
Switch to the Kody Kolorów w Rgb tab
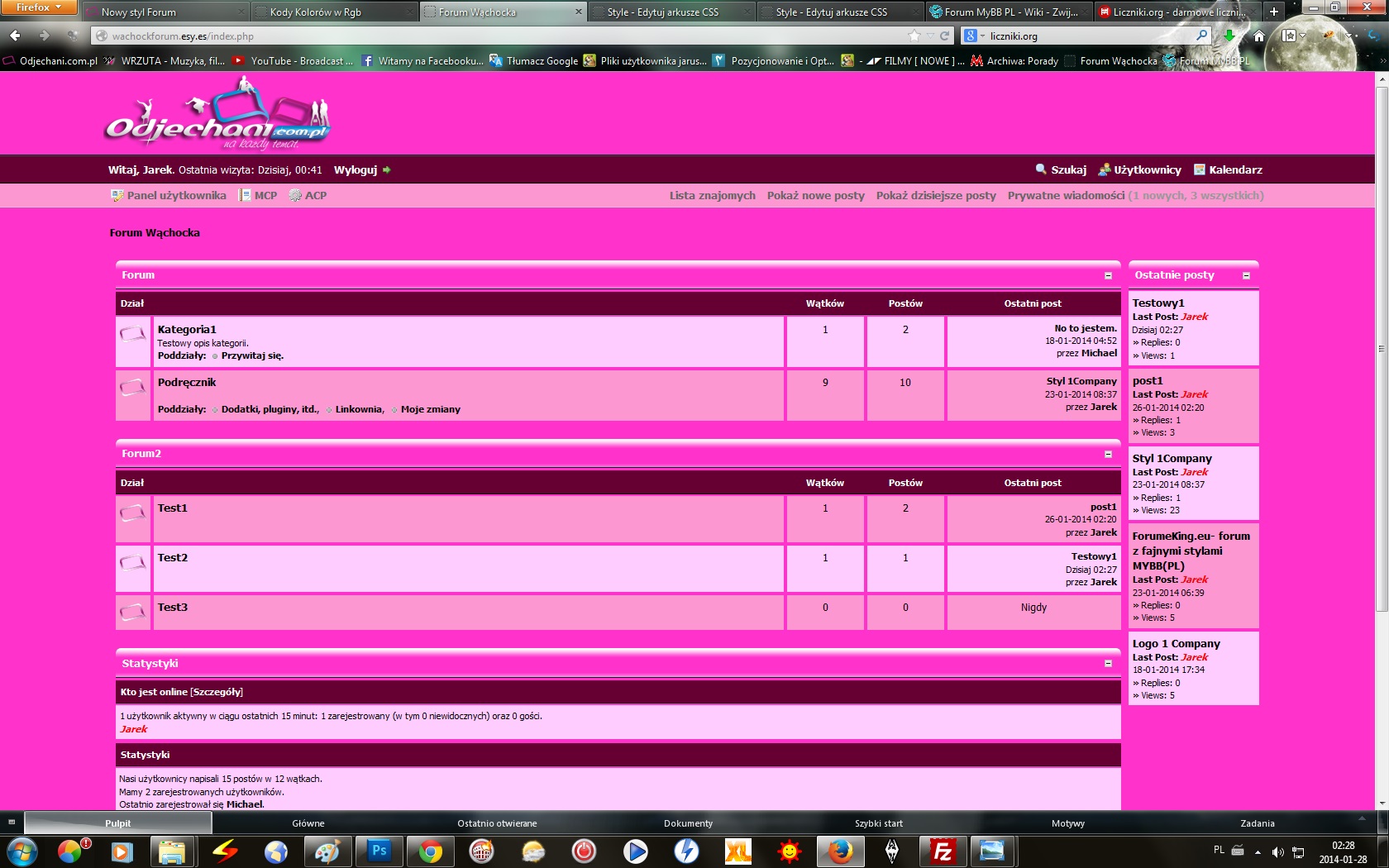click(x=332, y=12)
